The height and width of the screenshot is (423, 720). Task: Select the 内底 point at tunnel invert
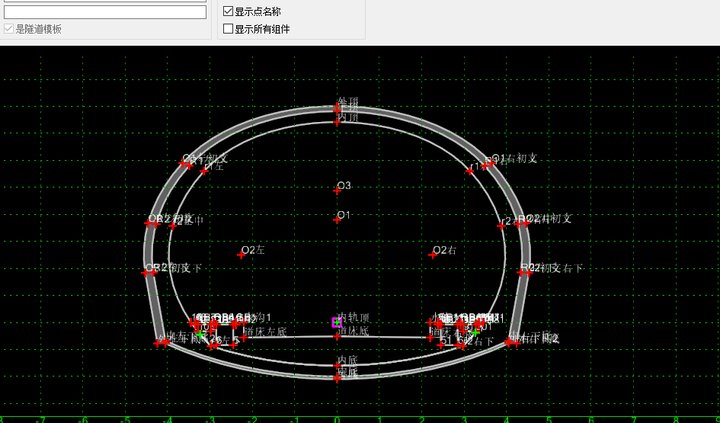[x=337, y=364]
